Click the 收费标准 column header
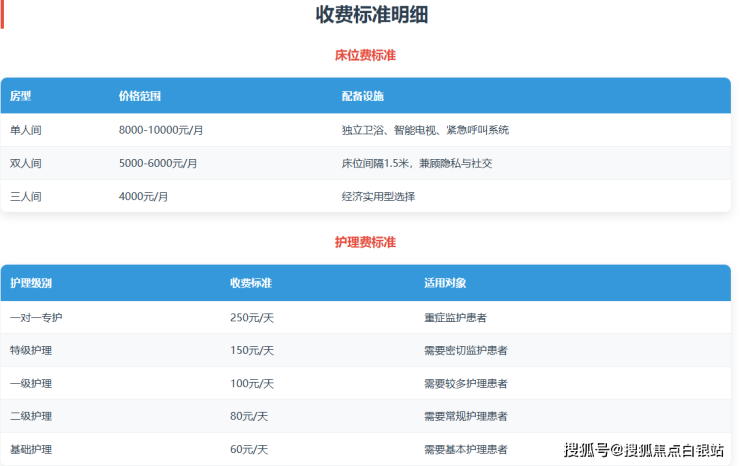740x466 pixels. coord(251,283)
